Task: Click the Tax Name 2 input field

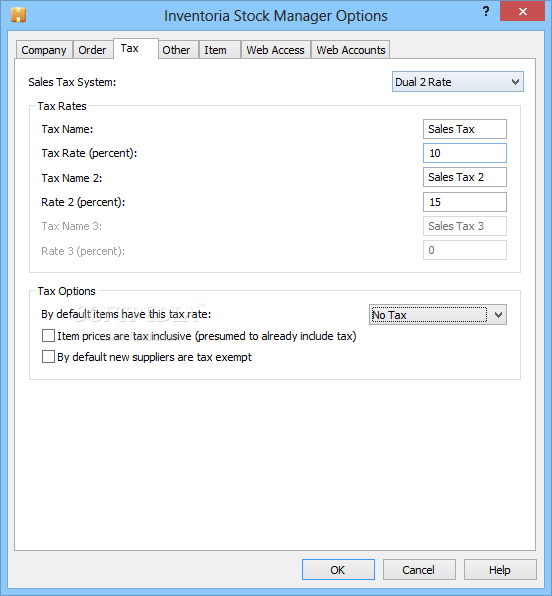Action: (465, 177)
